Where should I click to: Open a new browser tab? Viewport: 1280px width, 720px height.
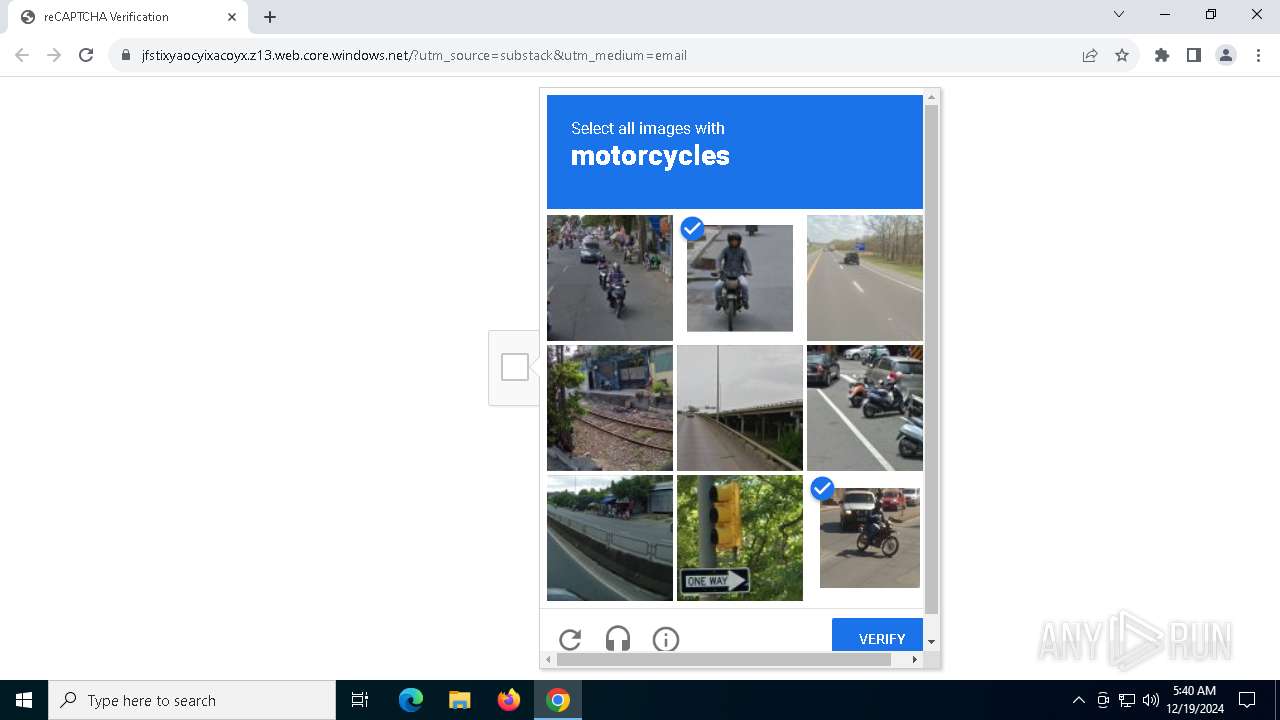click(270, 17)
